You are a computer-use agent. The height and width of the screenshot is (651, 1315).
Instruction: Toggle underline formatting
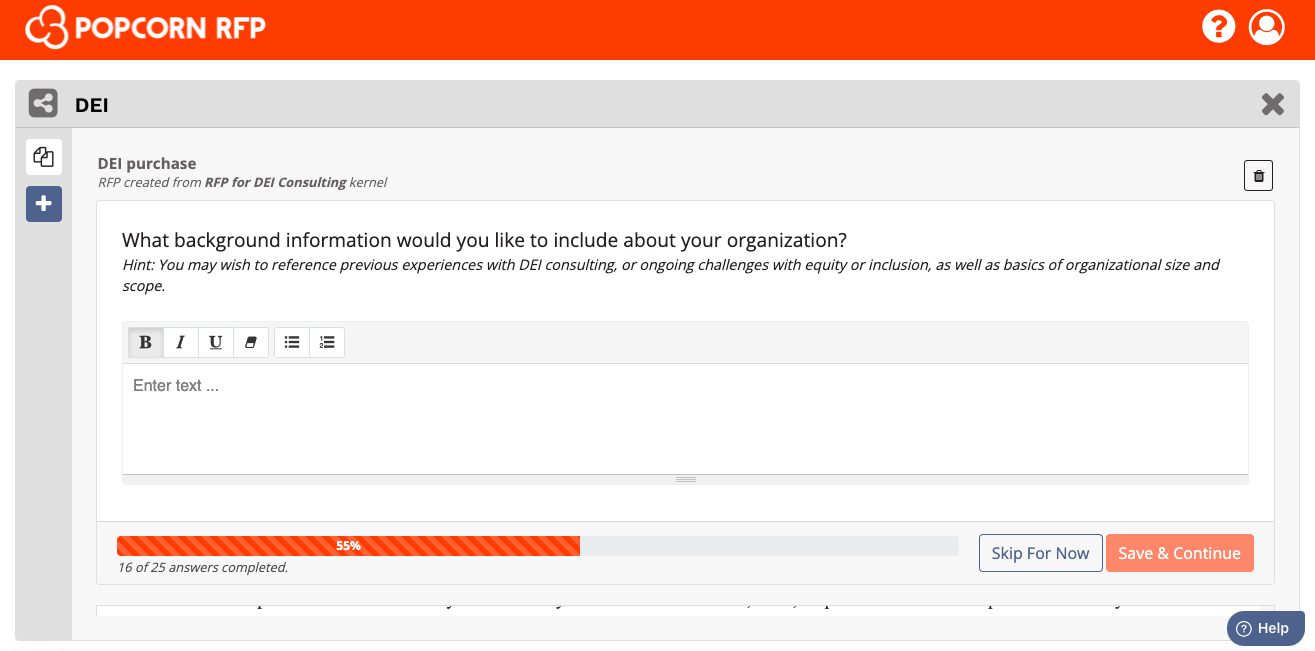[216, 342]
